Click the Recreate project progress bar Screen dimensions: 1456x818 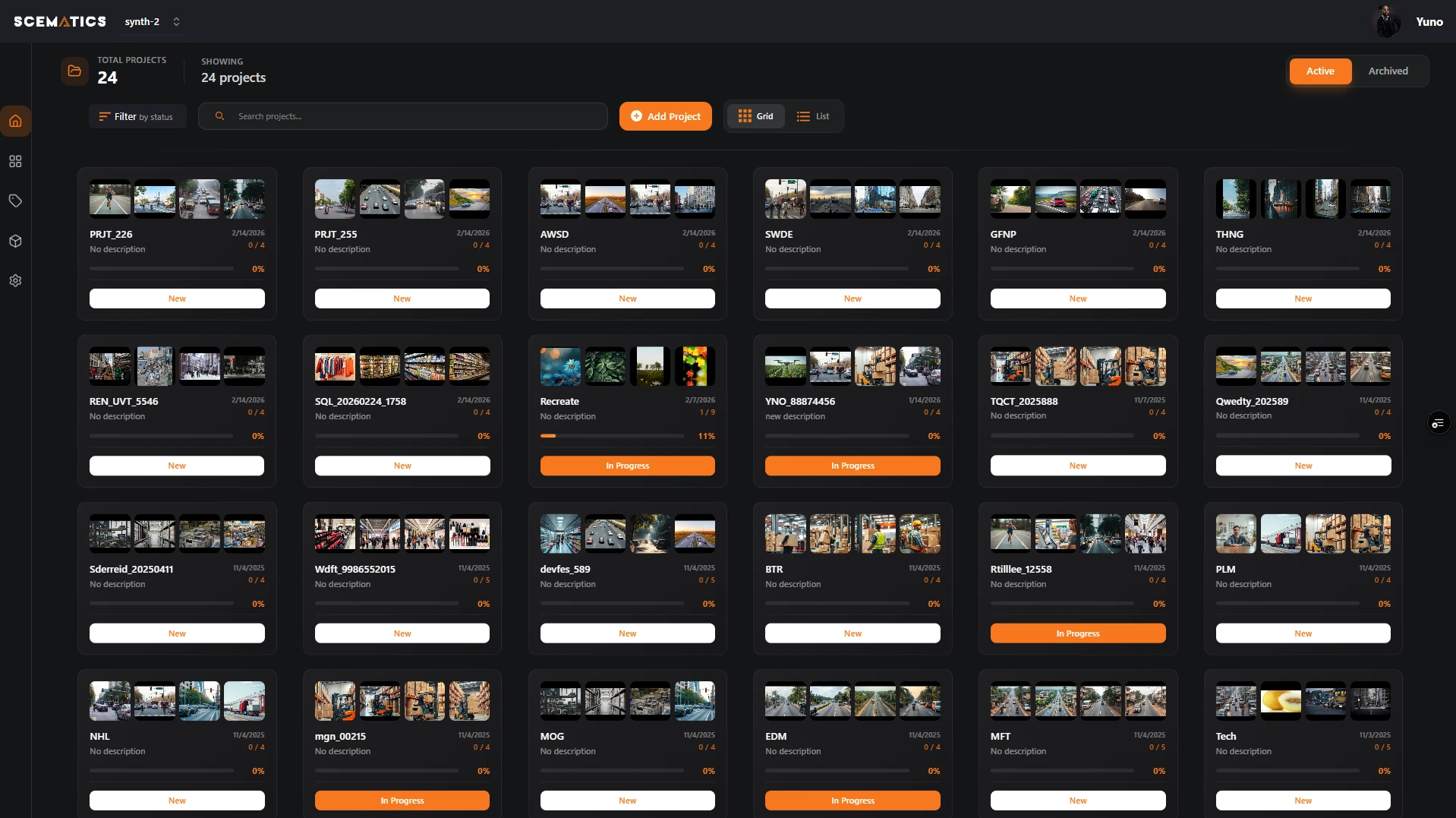(612, 436)
